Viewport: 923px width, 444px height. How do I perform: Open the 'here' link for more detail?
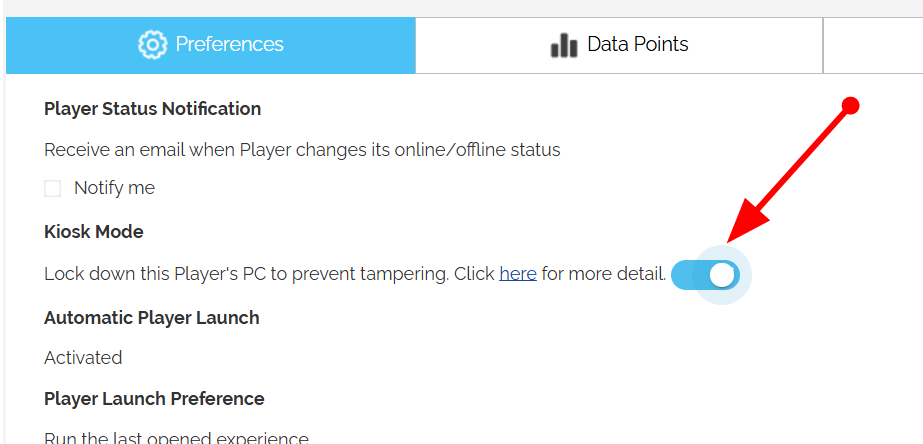tap(518, 274)
